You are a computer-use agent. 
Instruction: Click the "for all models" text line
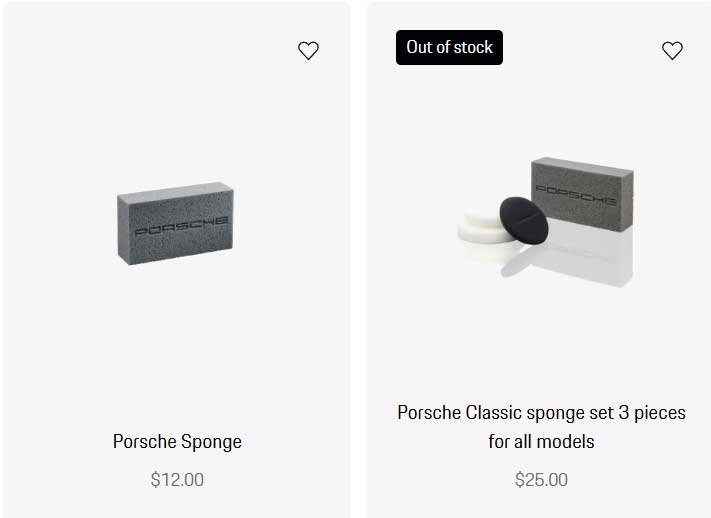pos(541,441)
